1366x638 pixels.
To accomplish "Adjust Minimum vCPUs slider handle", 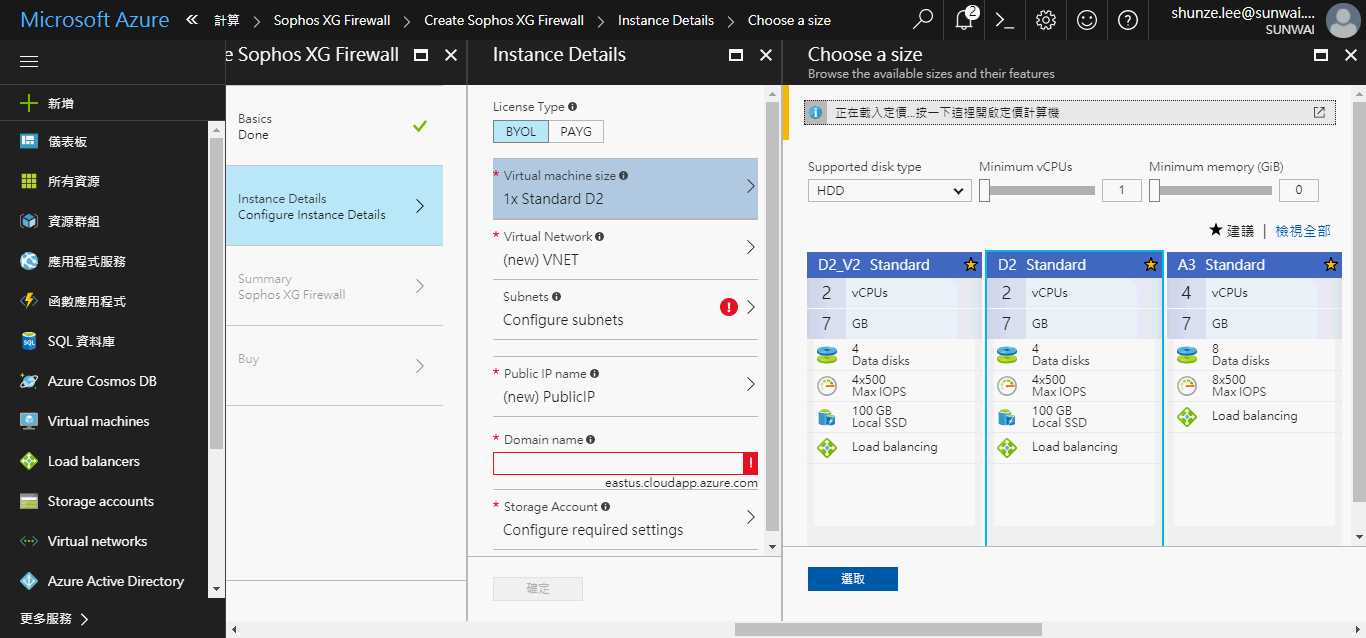I will 984,190.
